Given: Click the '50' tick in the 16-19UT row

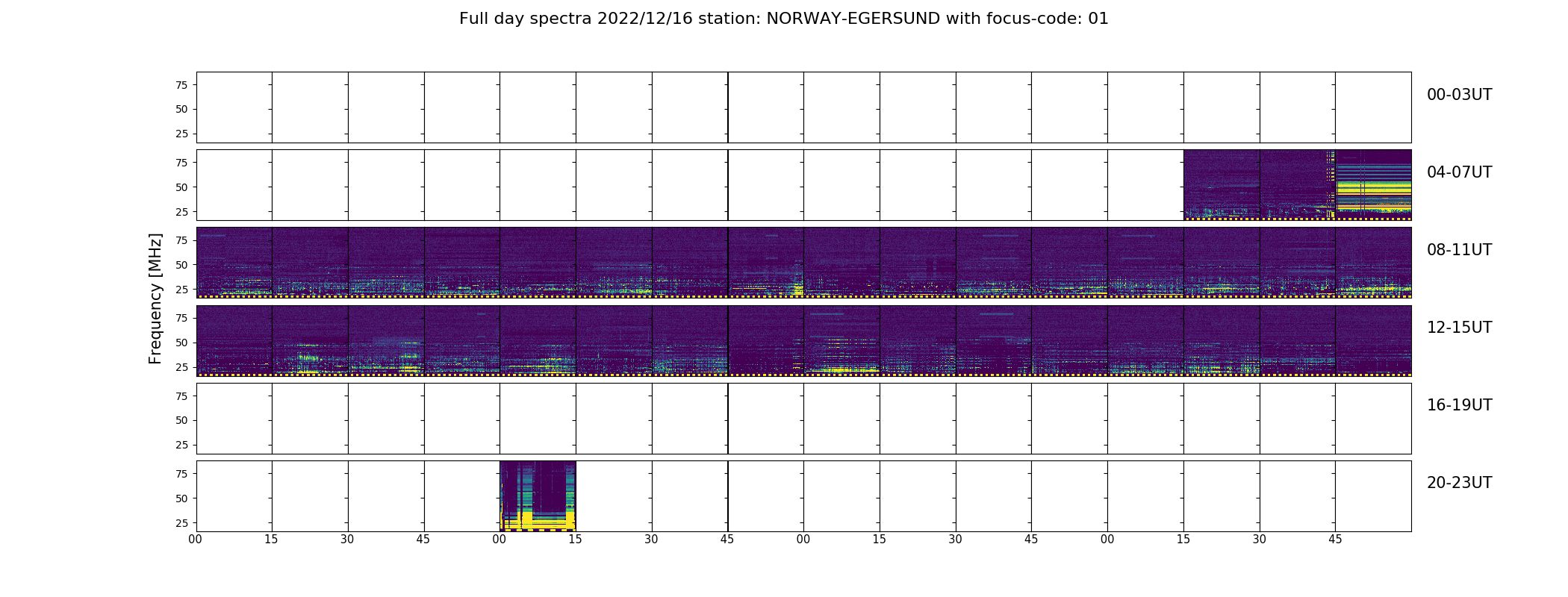Looking at the screenshot, I should pos(181,420).
